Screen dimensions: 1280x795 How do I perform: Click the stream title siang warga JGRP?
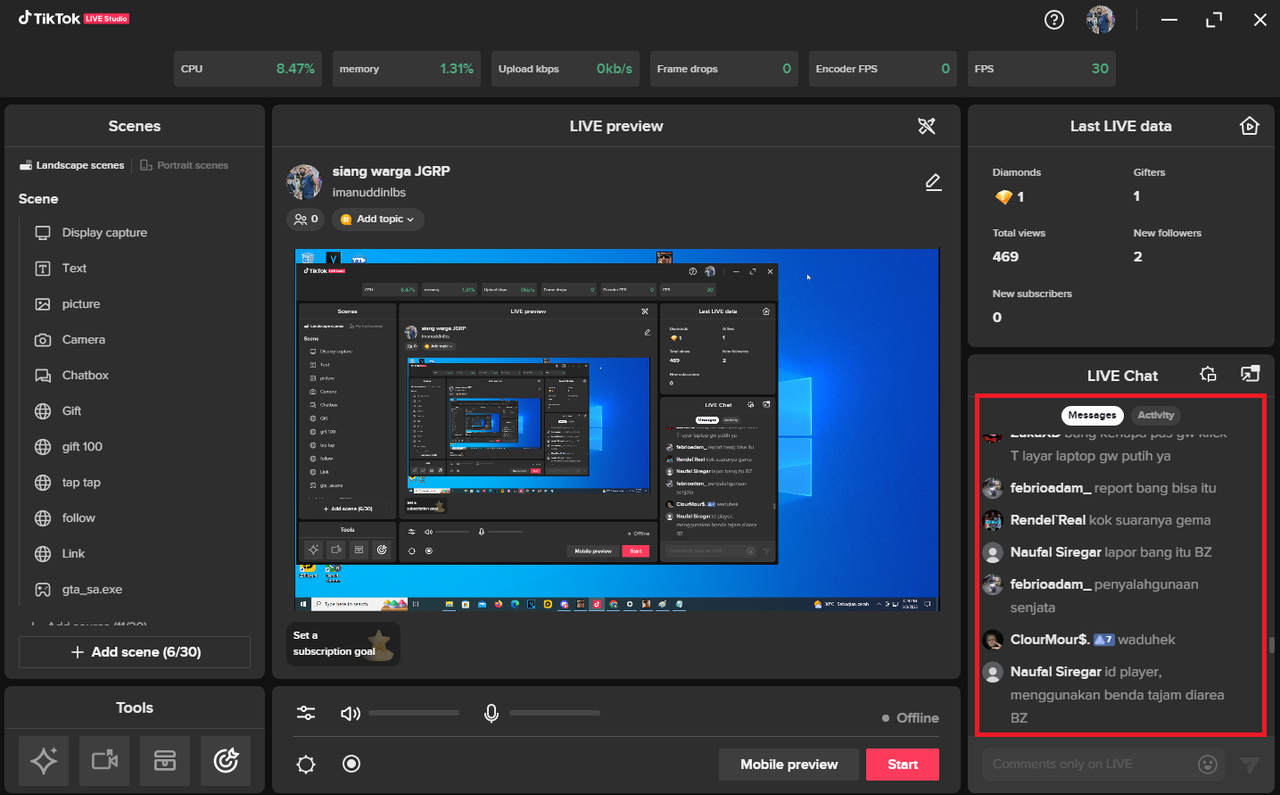pyautogui.click(x=391, y=171)
